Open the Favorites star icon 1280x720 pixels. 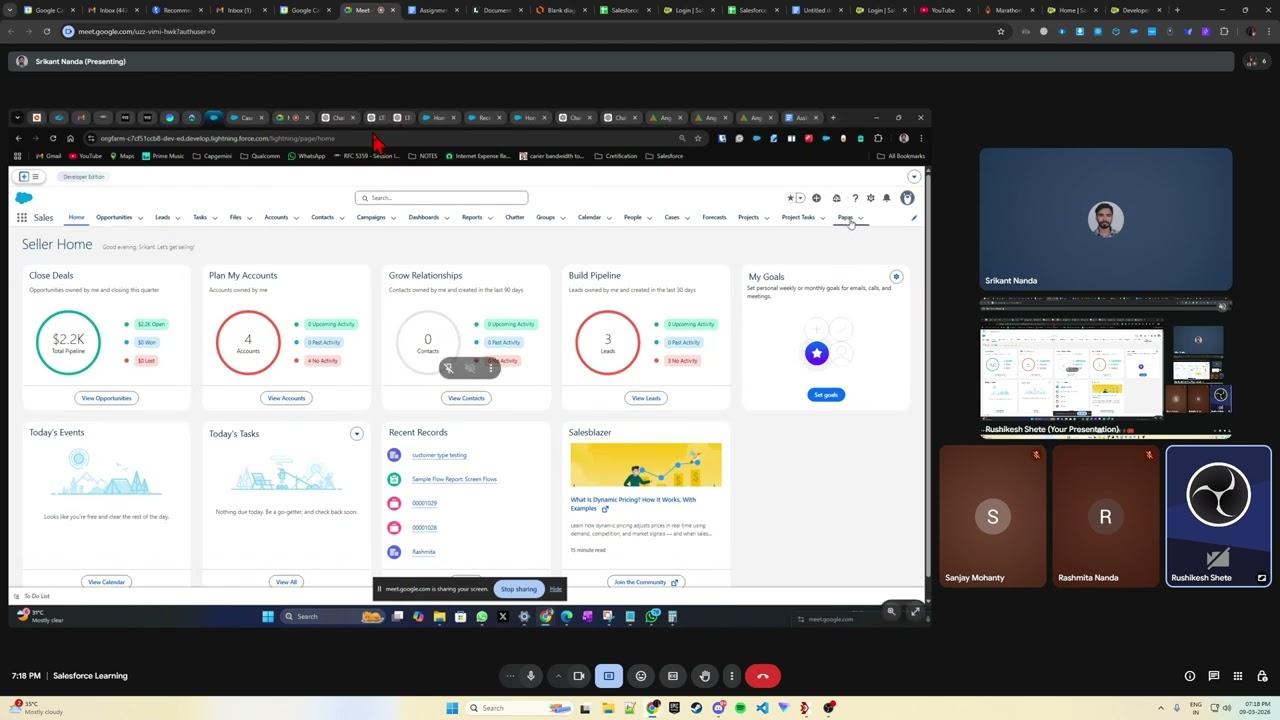pos(790,198)
